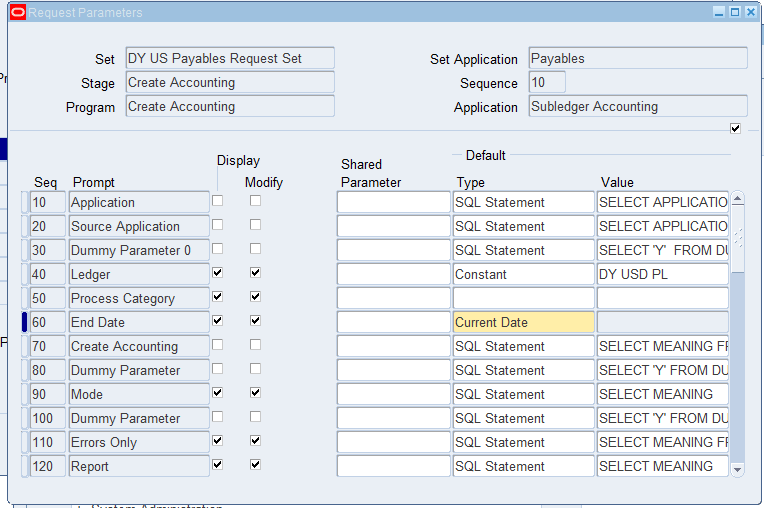Click the Program field Create Accounting
764x508 pixels.
230,106
